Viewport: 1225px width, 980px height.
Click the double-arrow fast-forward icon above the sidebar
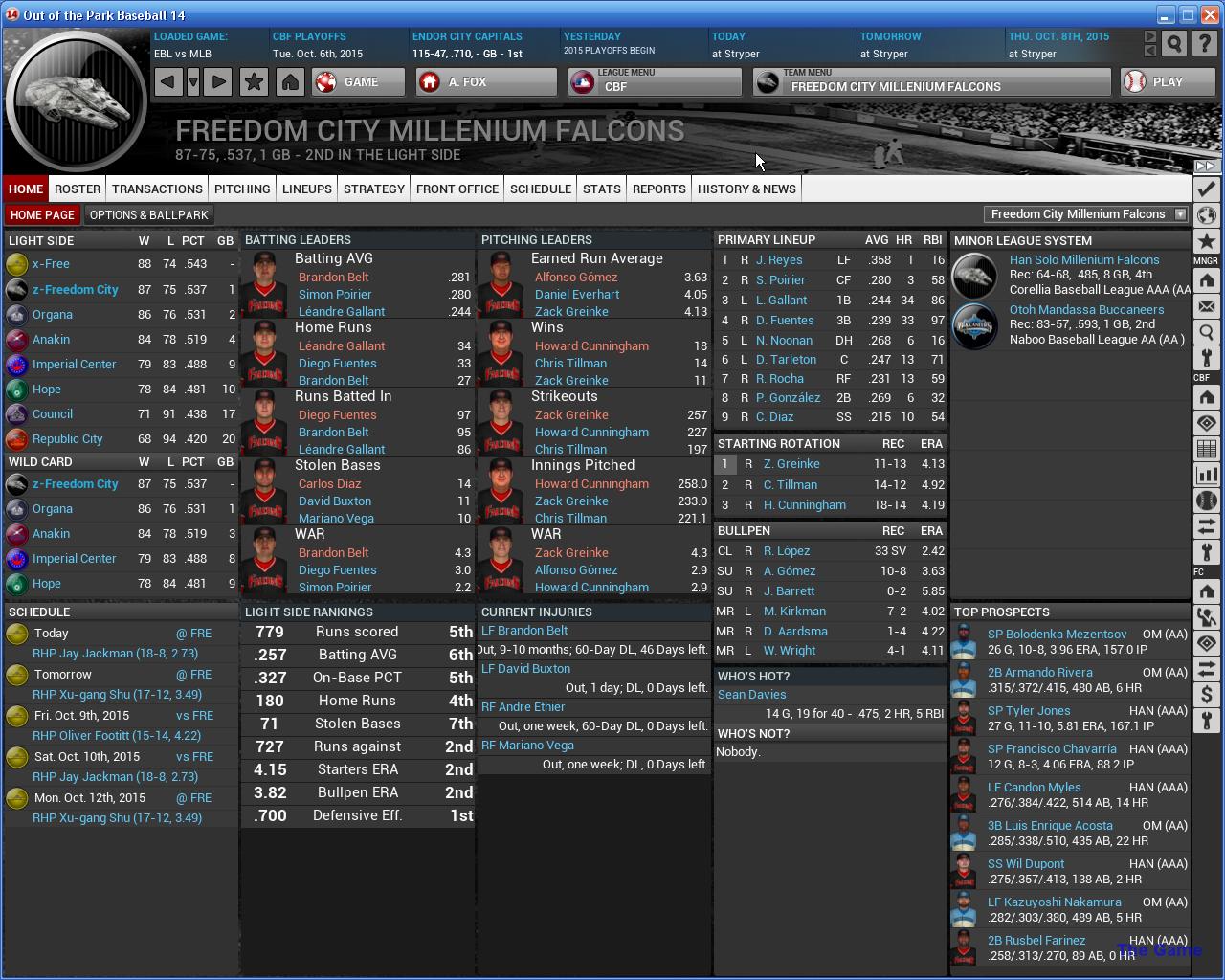[1206, 166]
